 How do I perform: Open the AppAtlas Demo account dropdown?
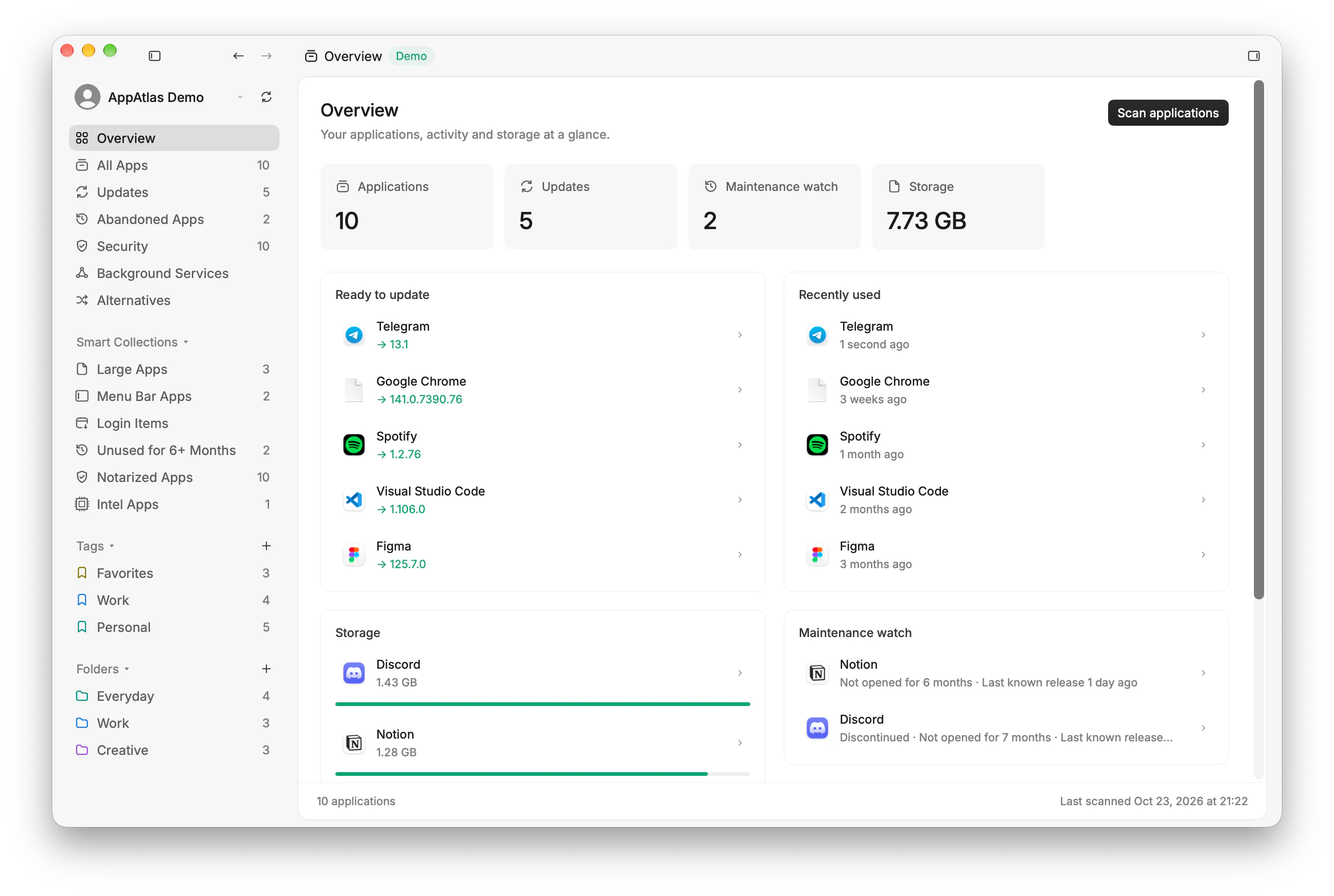click(240, 97)
